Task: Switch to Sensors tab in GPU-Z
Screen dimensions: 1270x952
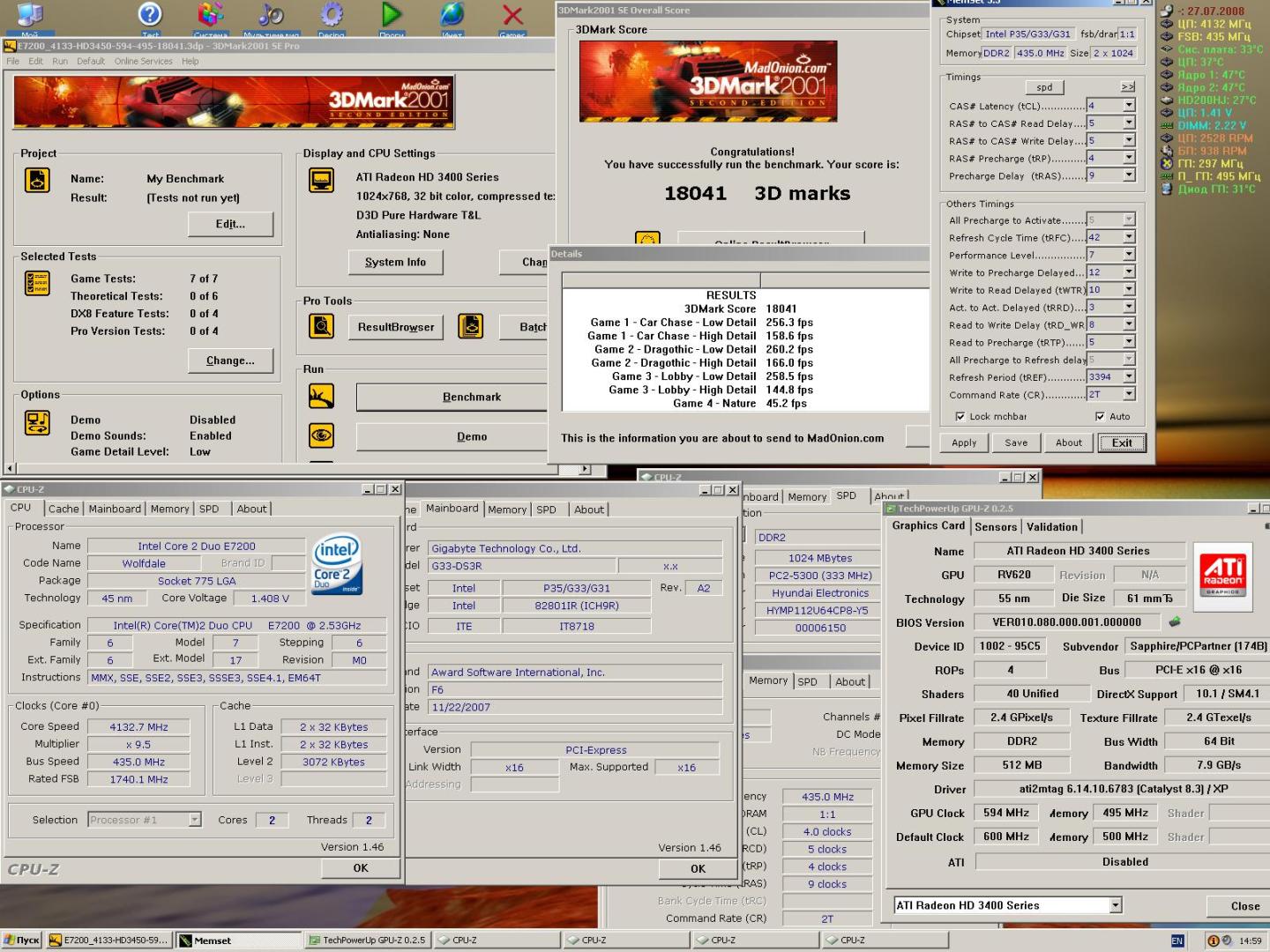Action: (996, 527)
